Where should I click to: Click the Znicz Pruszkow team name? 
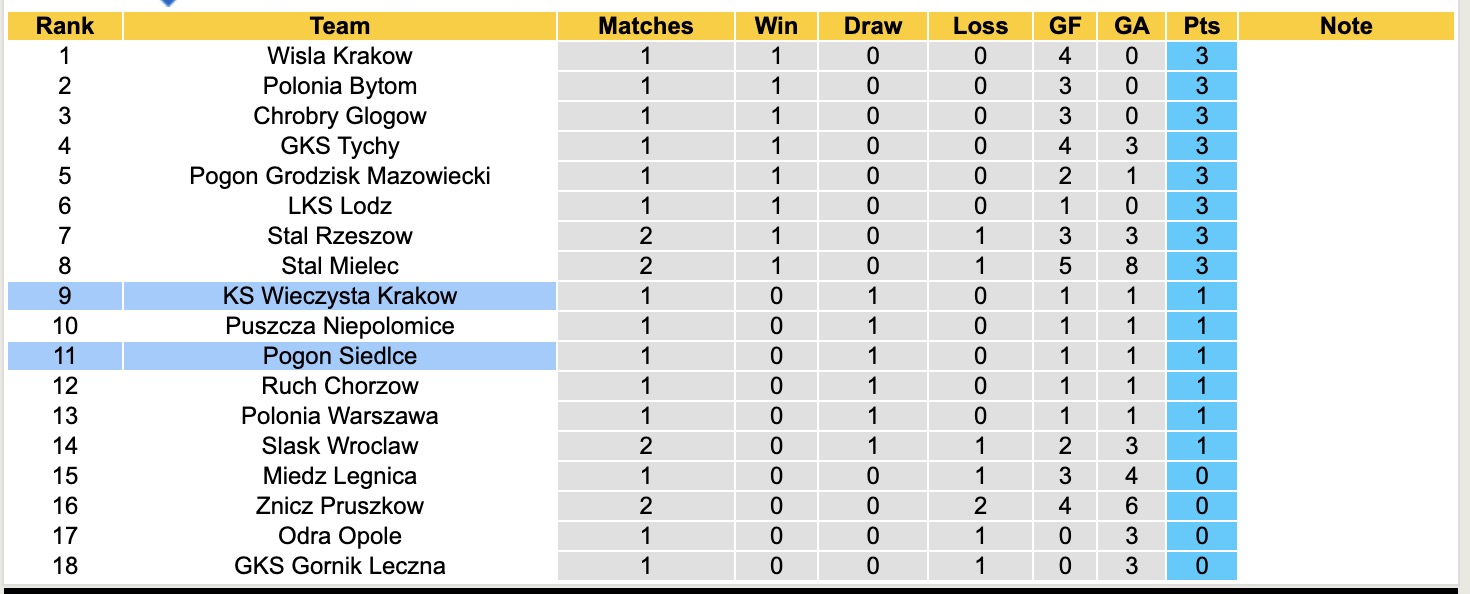[340, 506]
